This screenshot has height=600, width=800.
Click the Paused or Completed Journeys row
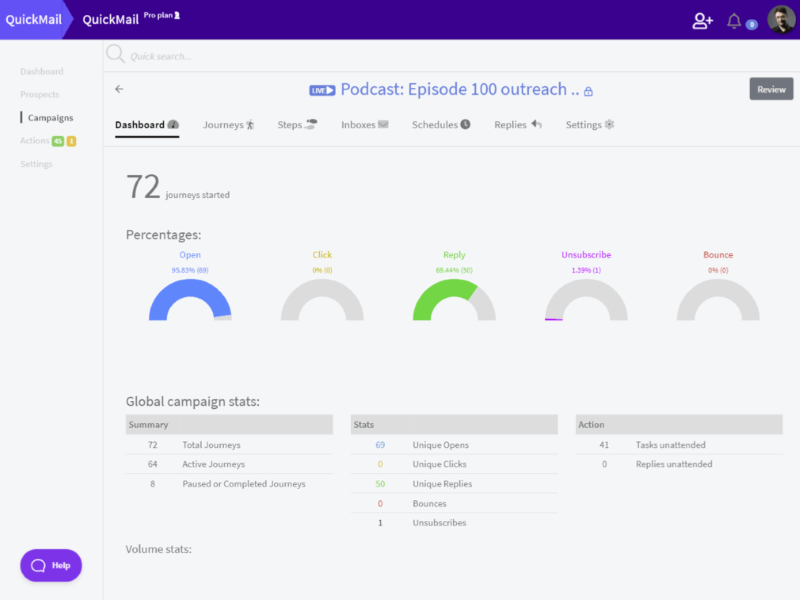click(229, 484)
